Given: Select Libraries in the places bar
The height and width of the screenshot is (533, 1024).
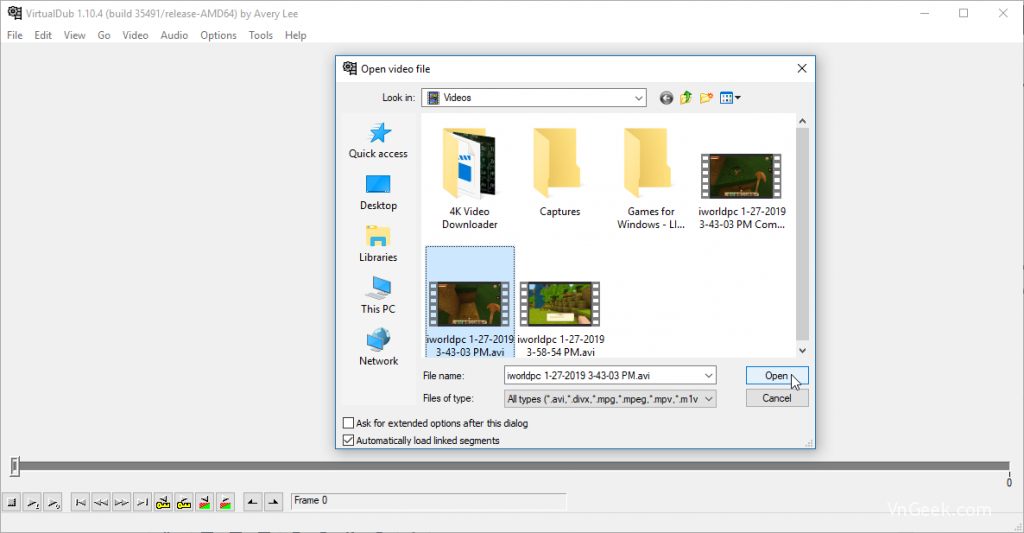Looking at the screenshot, I should coord(378,244).
